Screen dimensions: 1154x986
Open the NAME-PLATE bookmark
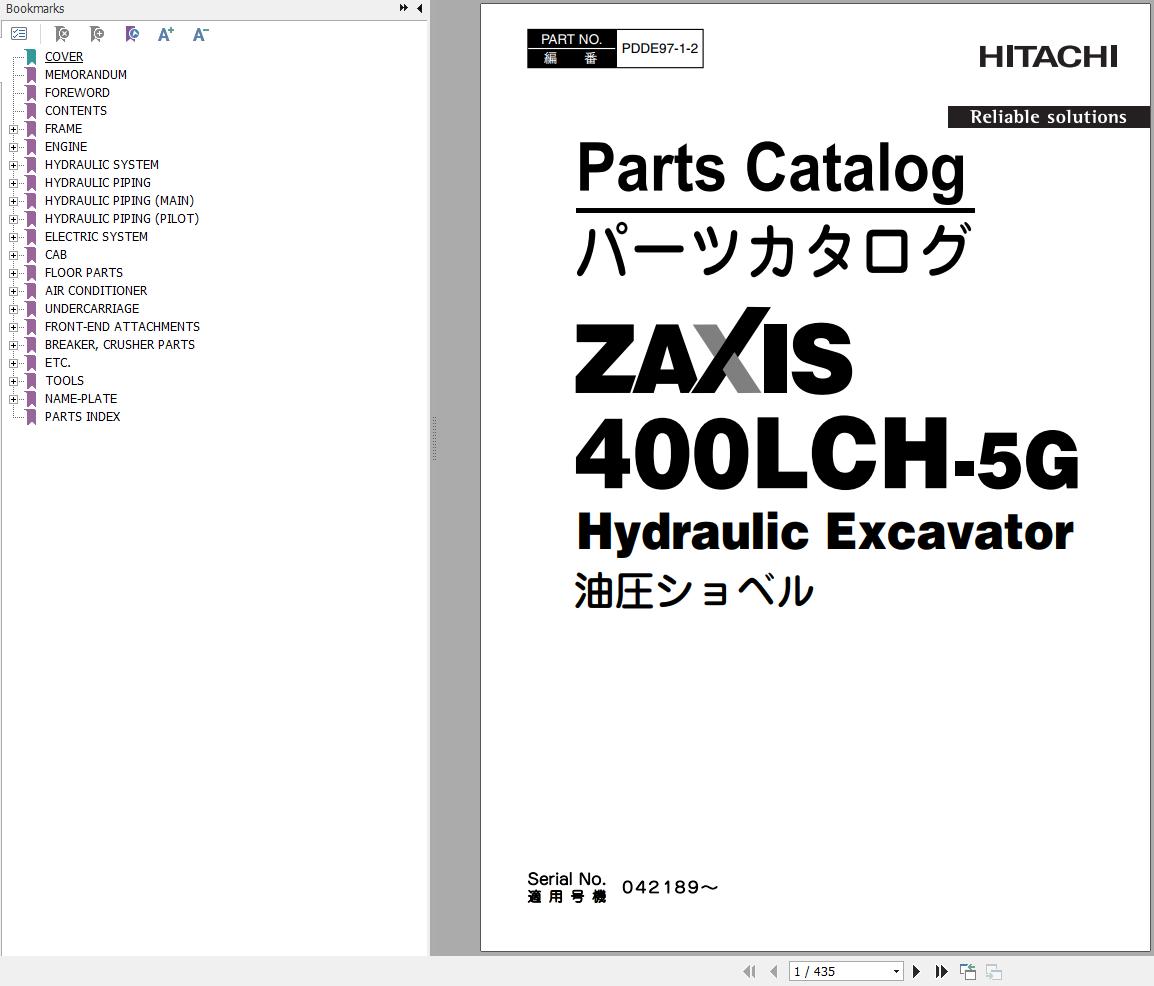click(81, 399)
